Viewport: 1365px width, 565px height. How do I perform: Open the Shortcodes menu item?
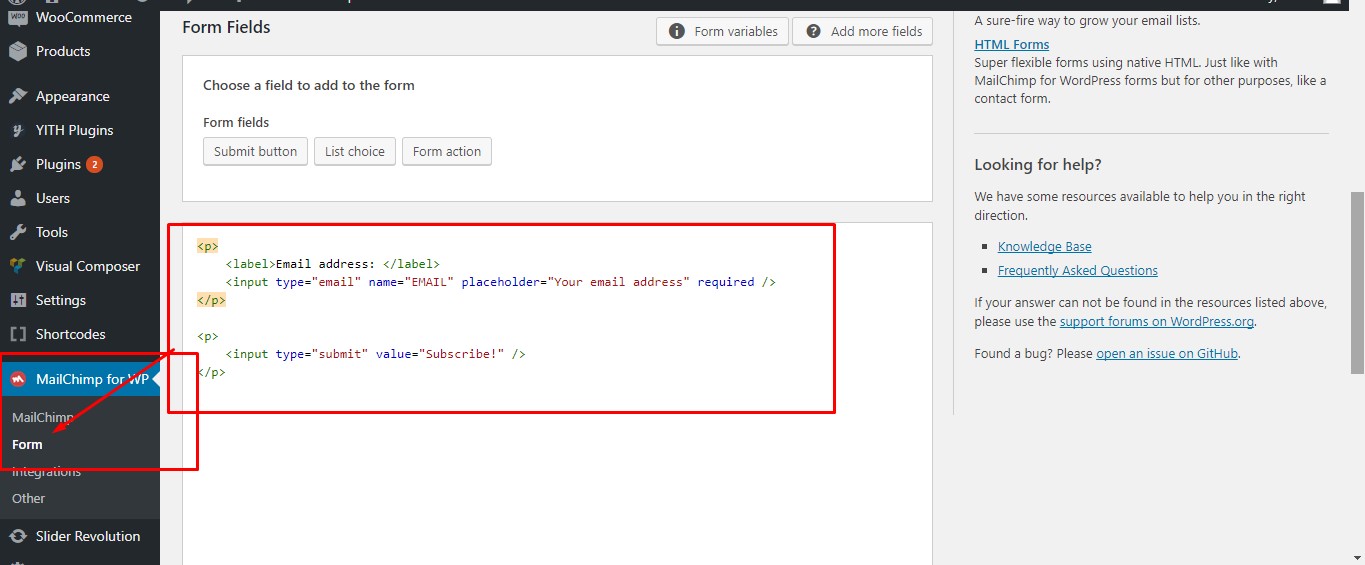[70, 335]
